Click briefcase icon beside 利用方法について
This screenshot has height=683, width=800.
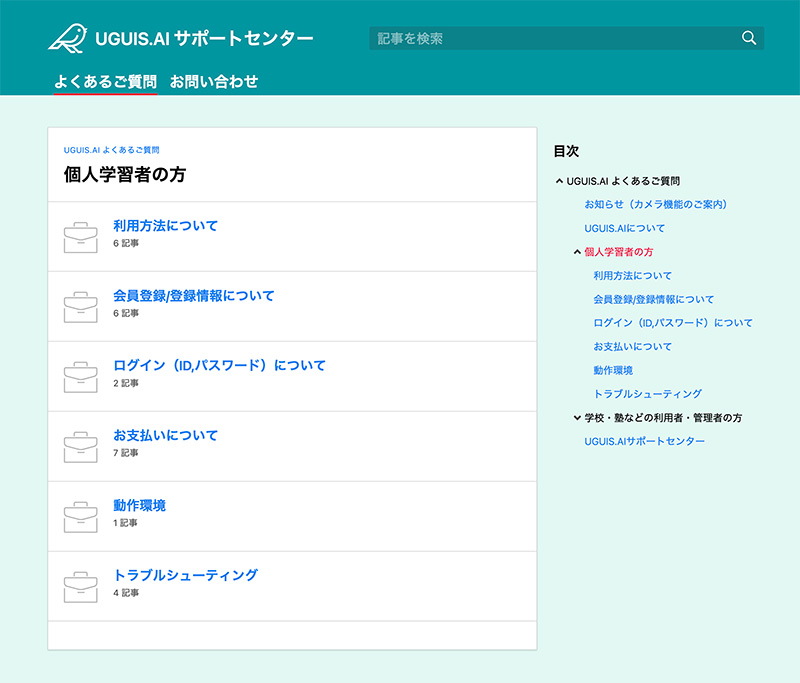pyautogui.click(x=80, y=236)
